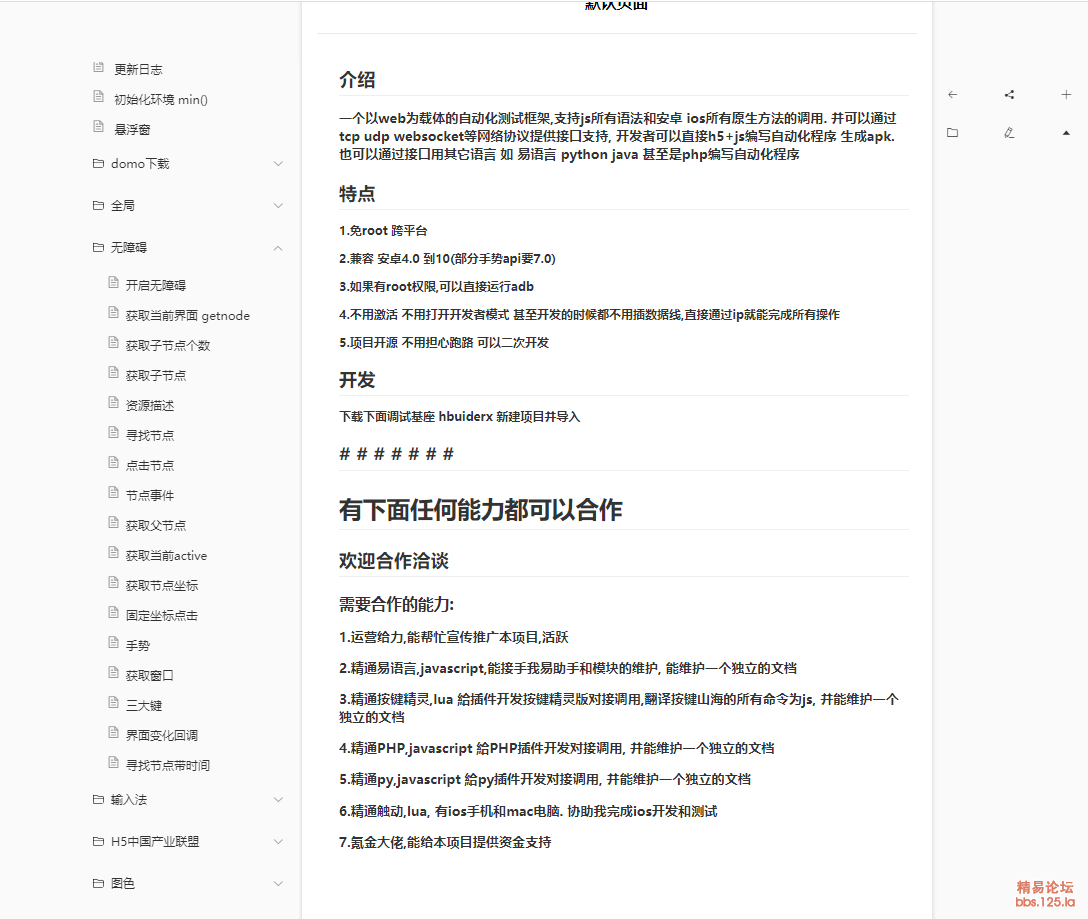Expand the 输入法 folder chevron
The width and height of the screenshot is (1088, 919).
pos(278,800)
